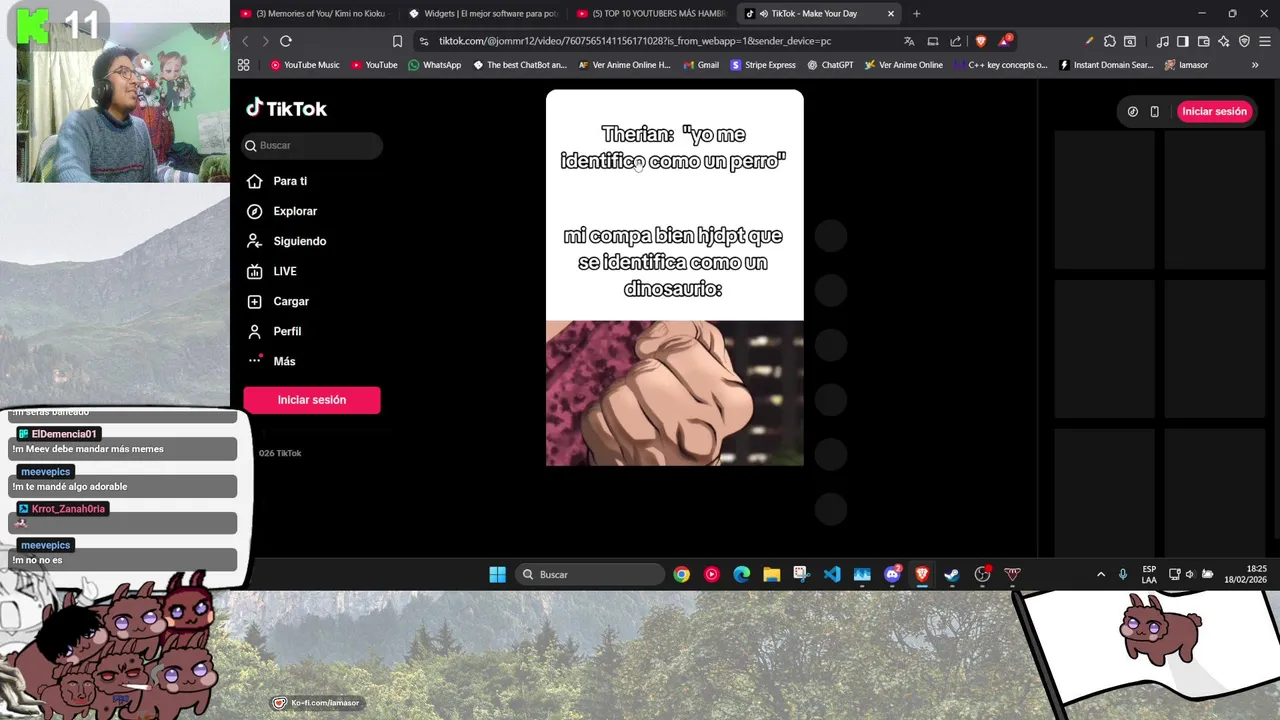Image resolution: width=1280 pixels, height=720 pixels.
Task: Switch to Memories of You tab
Action: pos(313,13)
